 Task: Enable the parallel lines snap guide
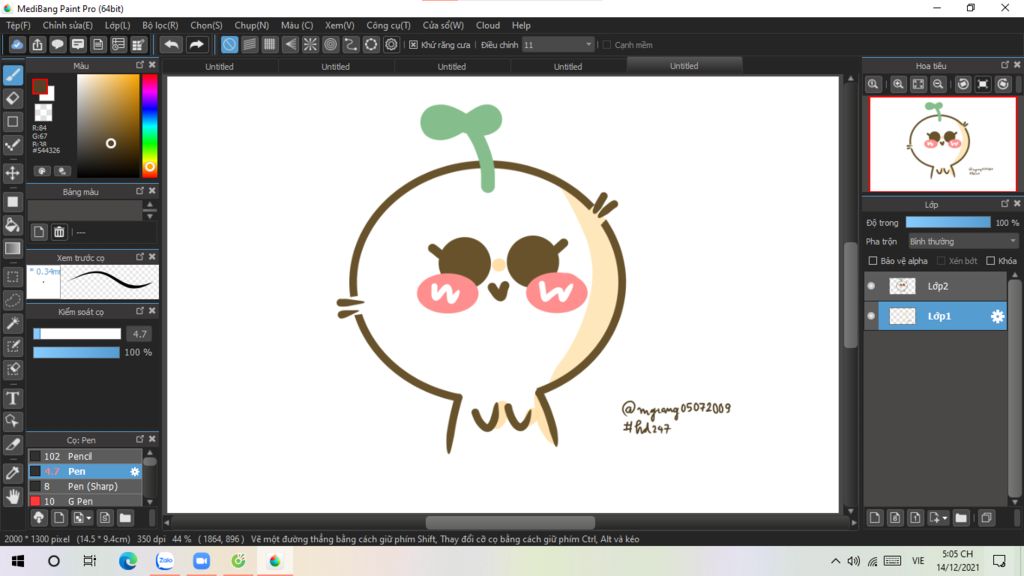point(249,44)
